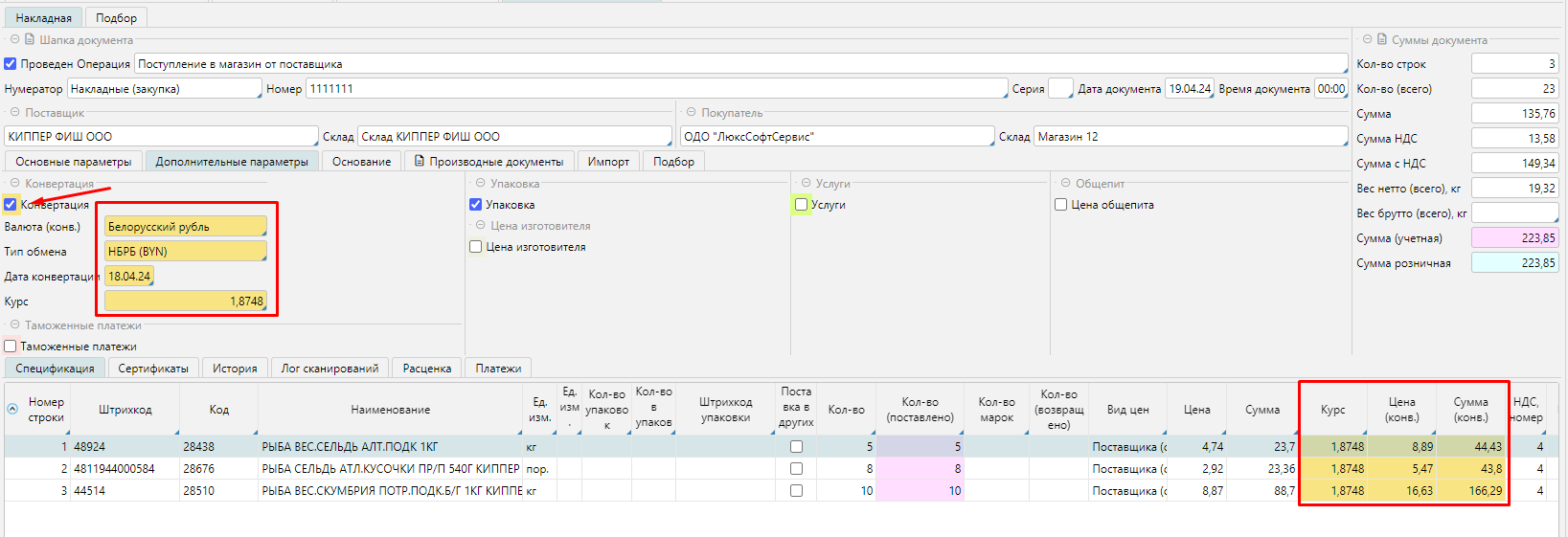Click the Номер field containing 1111111
The height and width of the screenshot is (537, 1568).
coord(656,89)
